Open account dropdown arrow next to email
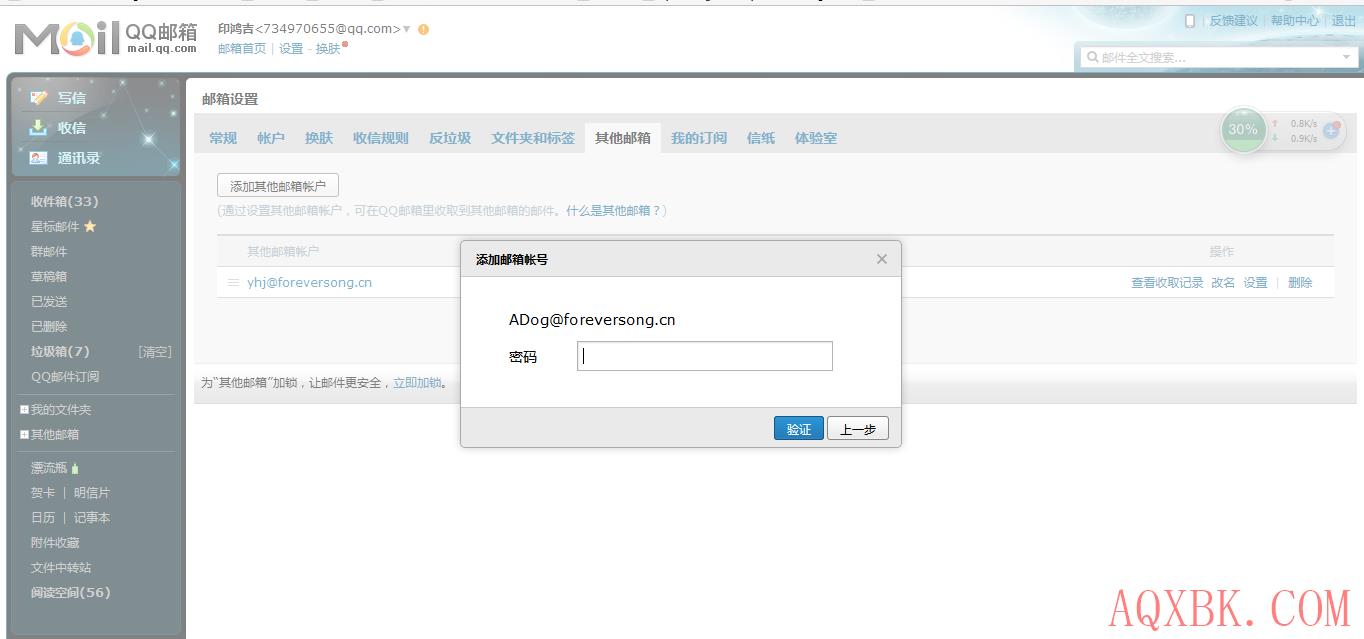Screen dimensions: 1364x639 [x=407, y=29]
